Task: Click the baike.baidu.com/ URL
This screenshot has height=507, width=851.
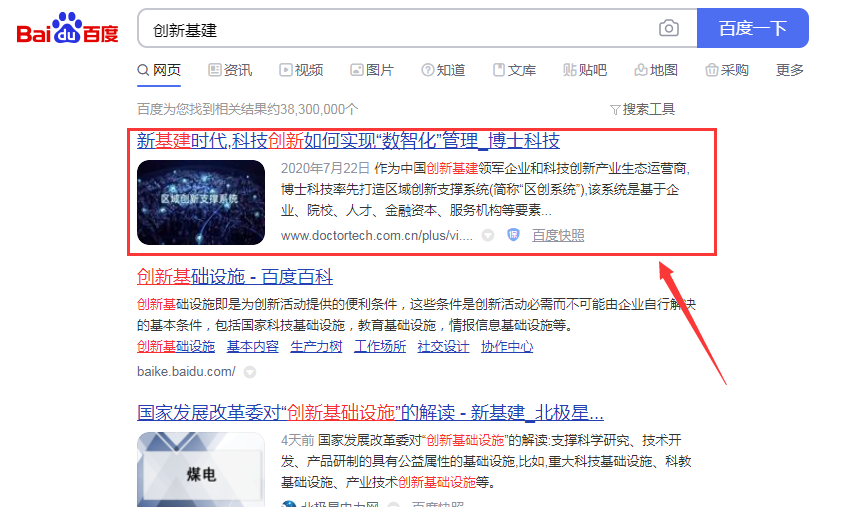Action: coord(186,372)
